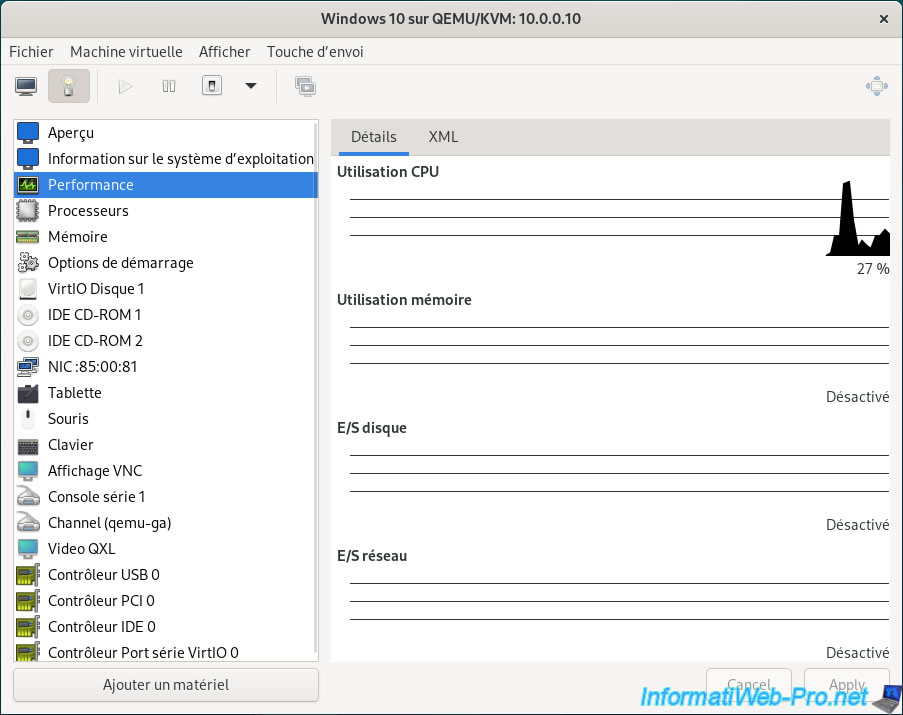
Task: Select the Options de démarrage gears icon
Action: (x=28, y=263)
